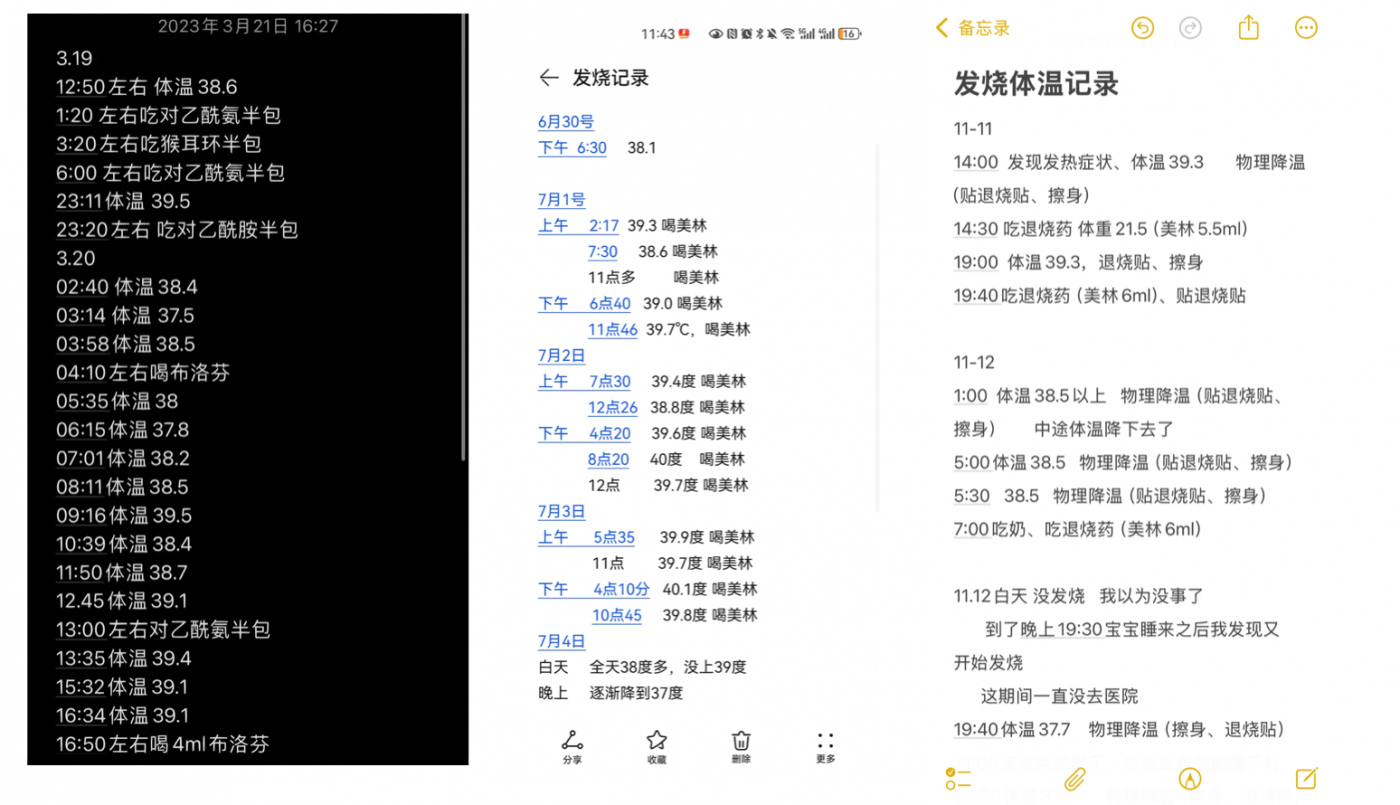
Task: Tap the eye icon in the status bar
Action: (x=715, y=34)
